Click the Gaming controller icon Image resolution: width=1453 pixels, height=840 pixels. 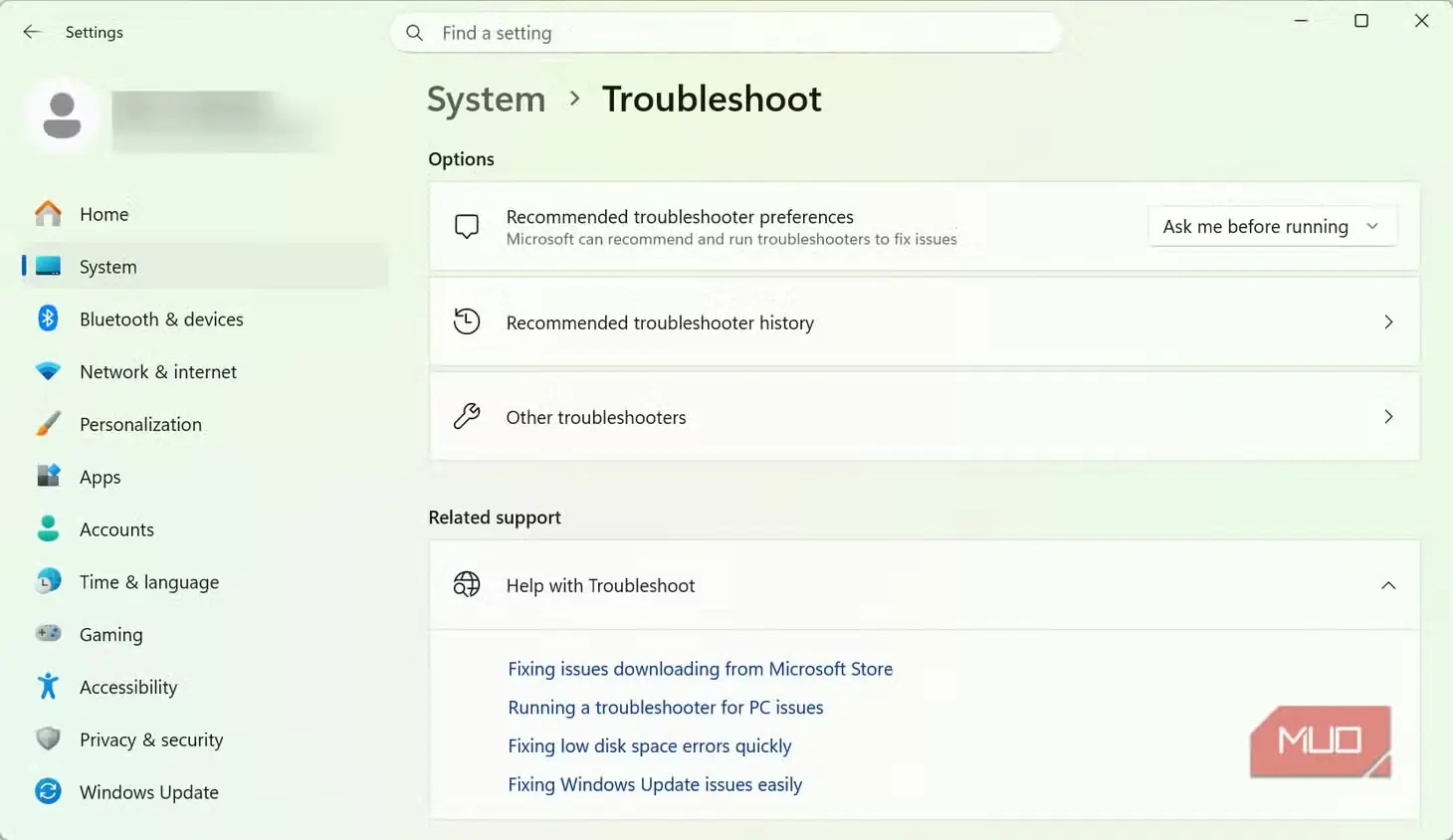[x=48, y=633]
